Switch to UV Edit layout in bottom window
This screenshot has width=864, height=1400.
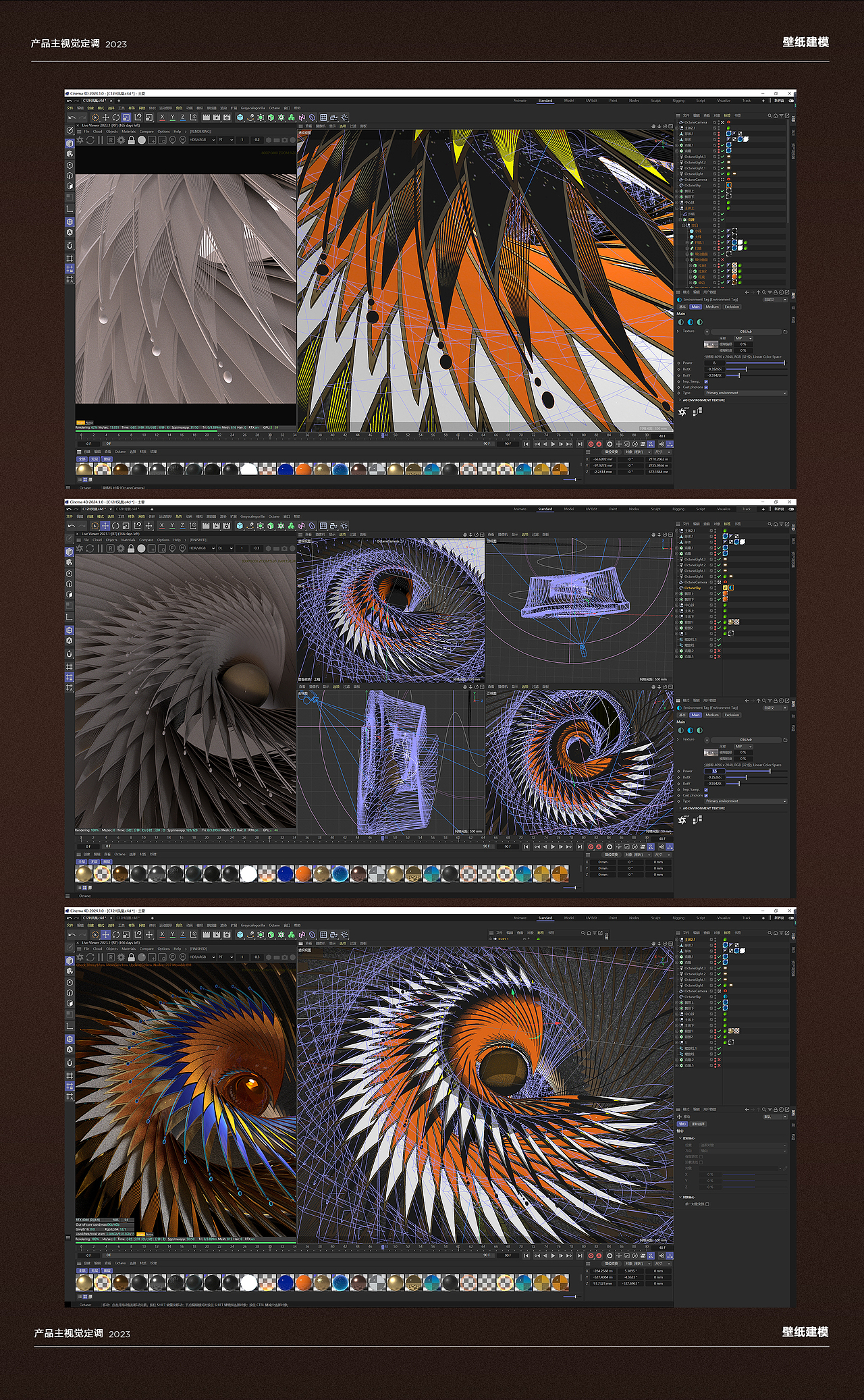coord(591,918)
